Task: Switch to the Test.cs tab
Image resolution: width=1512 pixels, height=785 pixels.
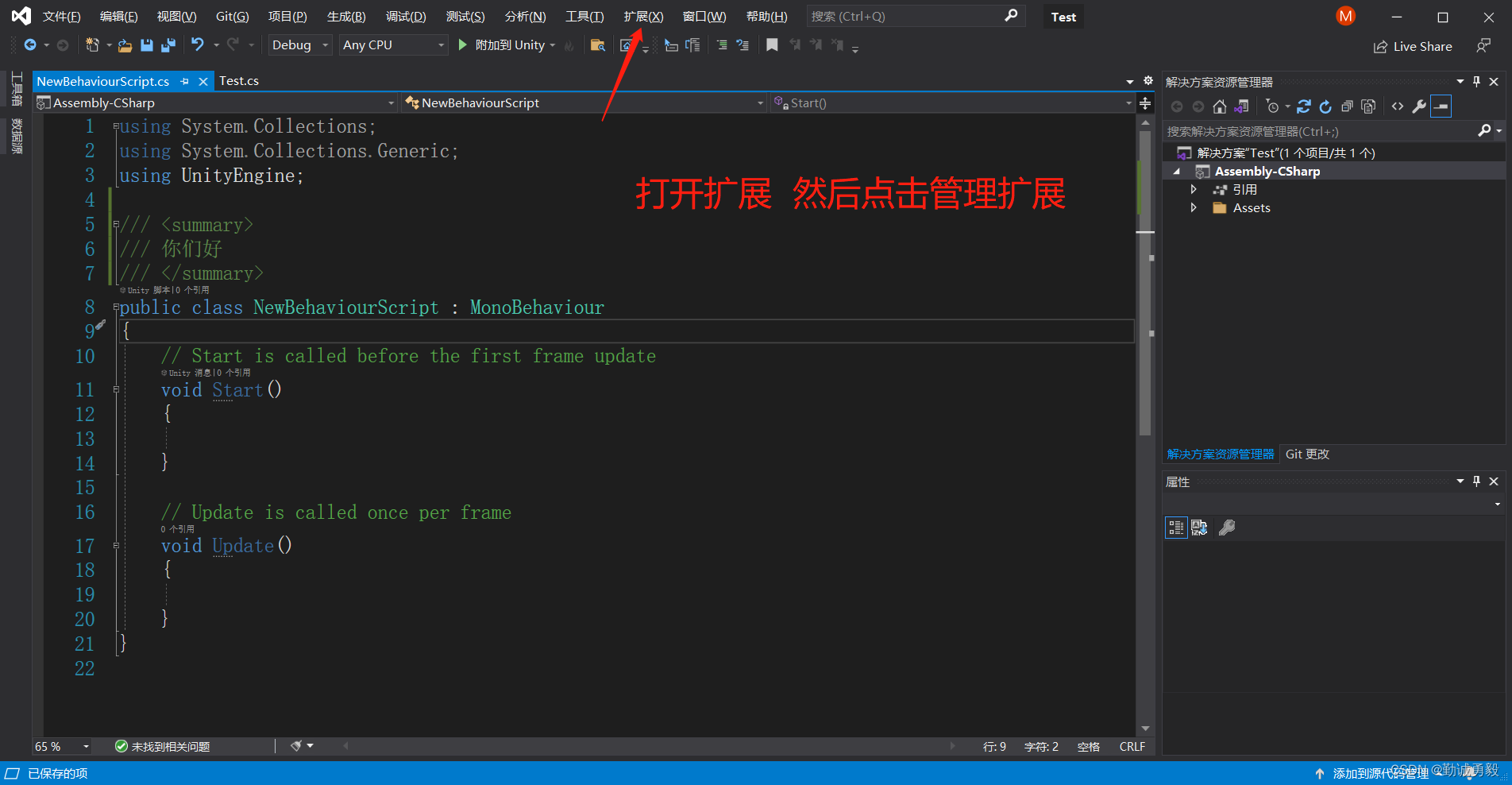Action: pos(239,80)
